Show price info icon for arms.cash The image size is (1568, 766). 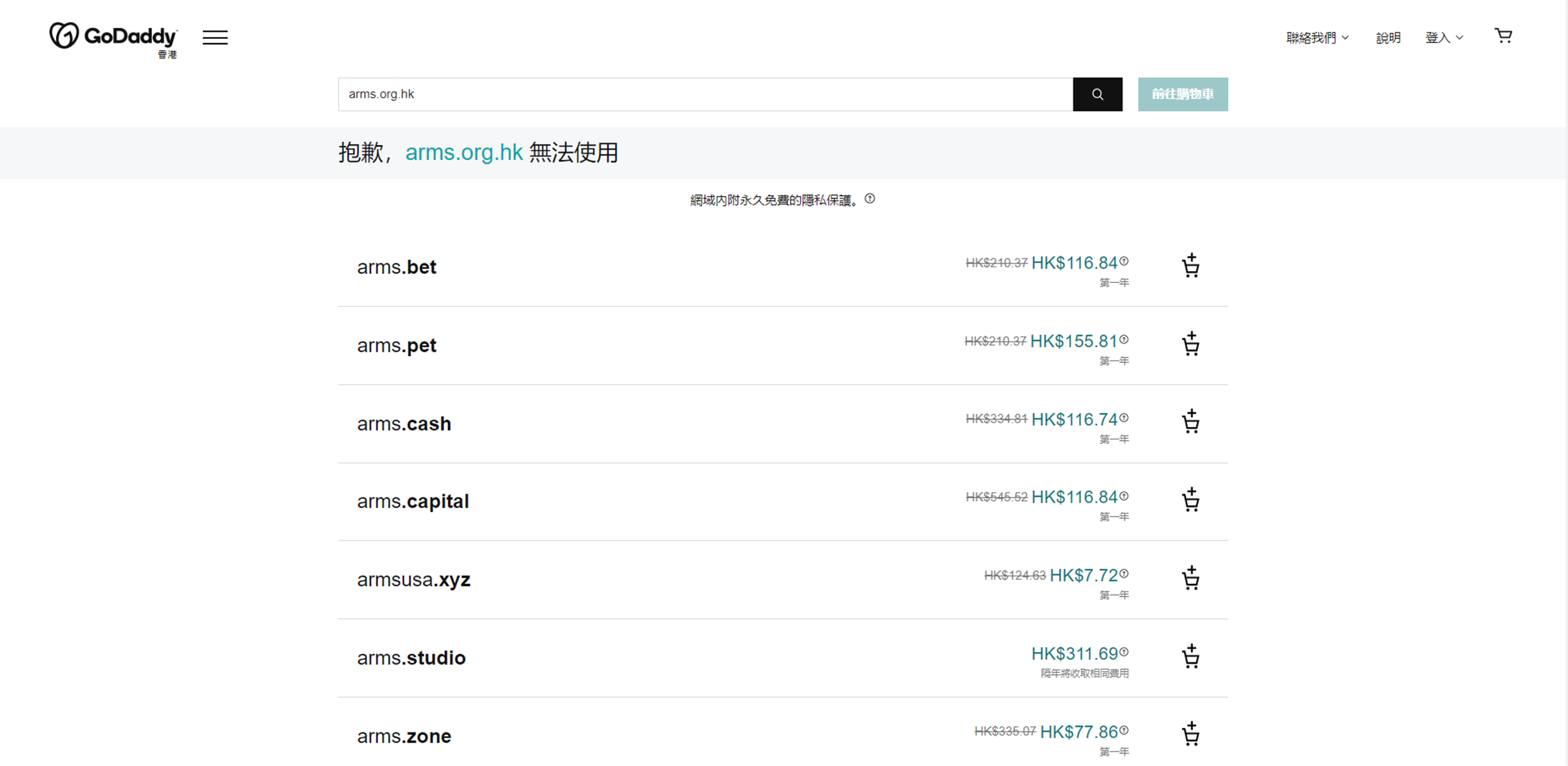[x=1124, y=418]
